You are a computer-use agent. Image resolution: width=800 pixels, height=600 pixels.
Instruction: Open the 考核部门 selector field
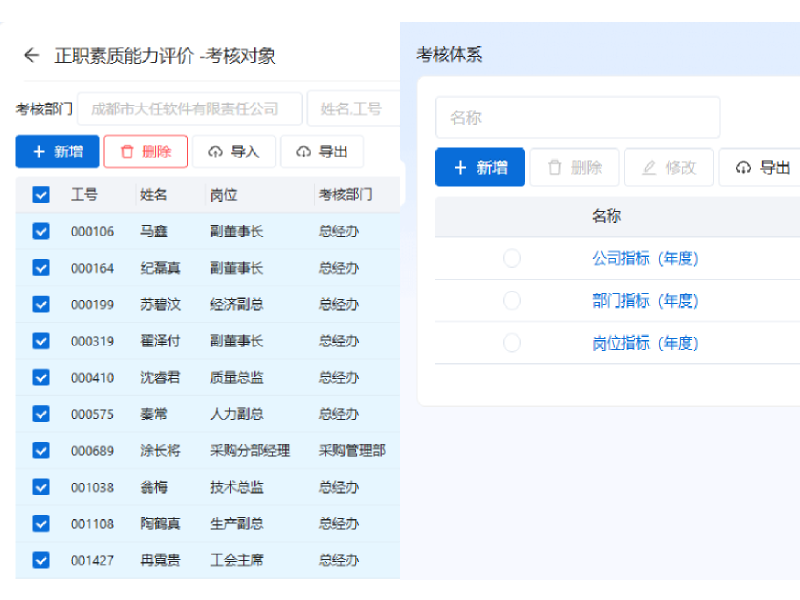(x=190, y=109)
